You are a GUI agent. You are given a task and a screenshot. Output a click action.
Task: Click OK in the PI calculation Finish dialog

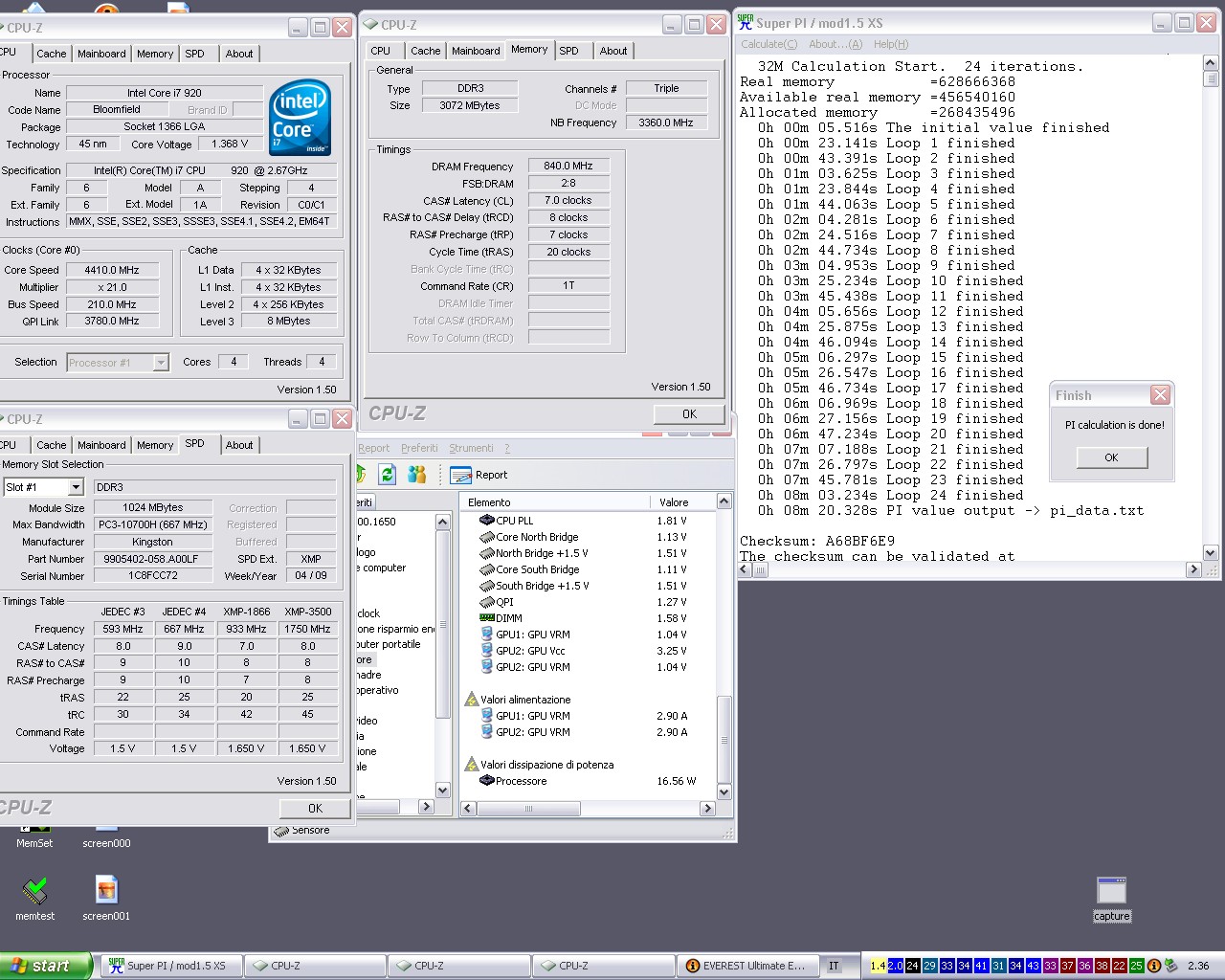pyautogui.click(x=1111, y=457)
